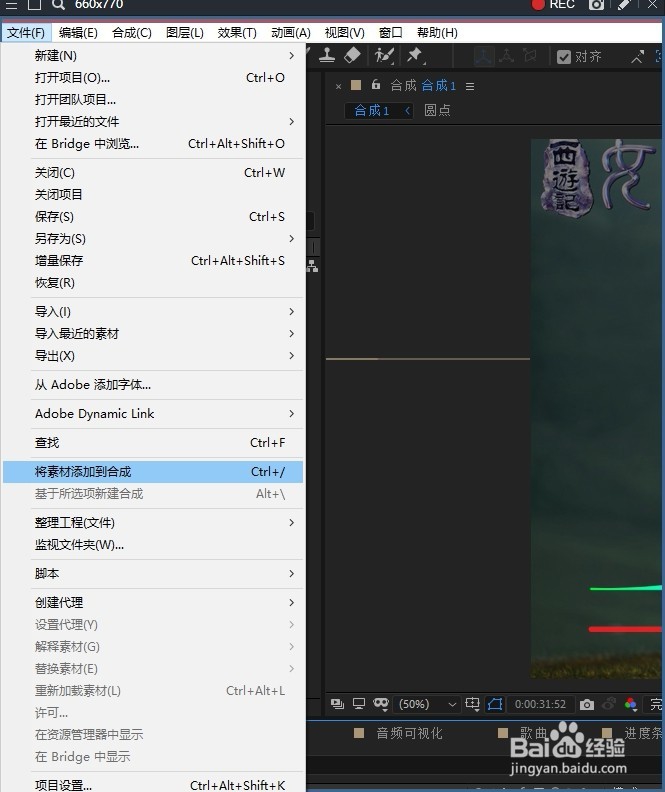Screen dimensions: 665x792
Task: Choose 打开团队项目... menu entry
Action: 152,100
